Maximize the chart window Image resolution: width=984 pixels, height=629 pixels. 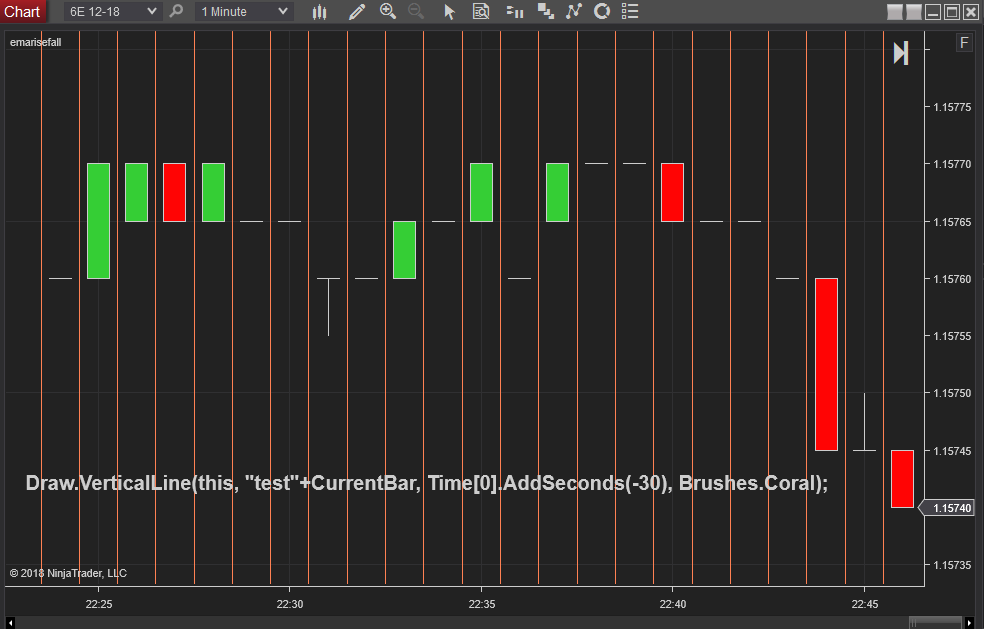coord(952,12)
